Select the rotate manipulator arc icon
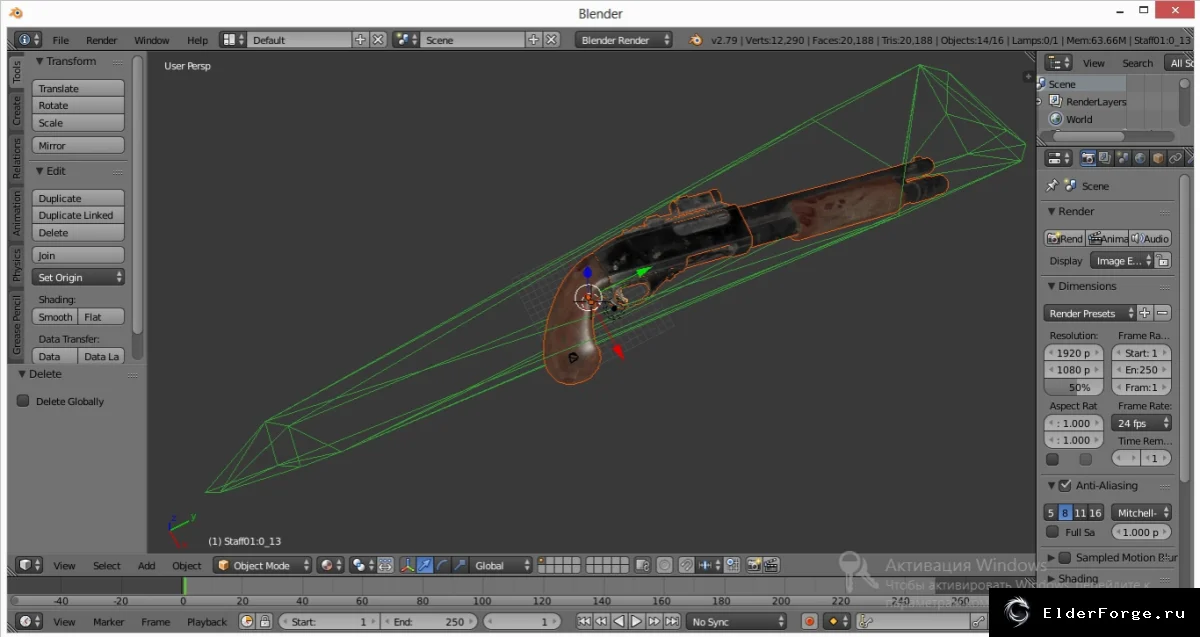This screenshot has height=637, width=1200. pyautogui.click(x=441, y=565)
